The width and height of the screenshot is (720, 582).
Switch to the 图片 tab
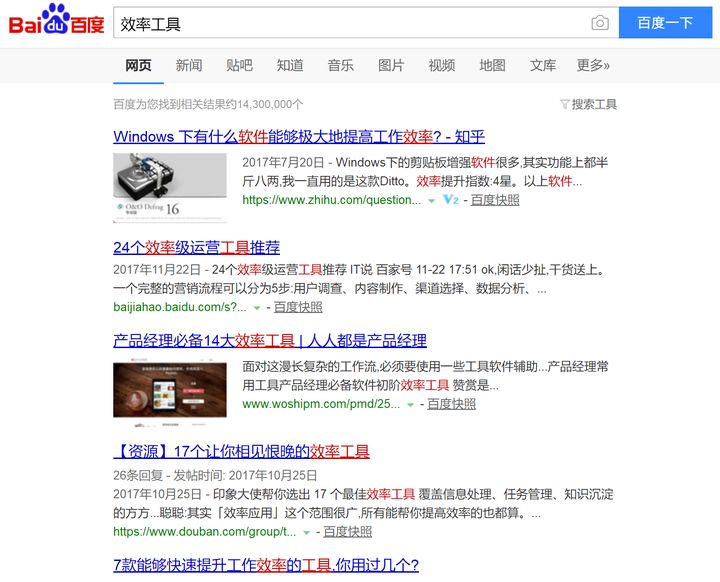point(391,65)
